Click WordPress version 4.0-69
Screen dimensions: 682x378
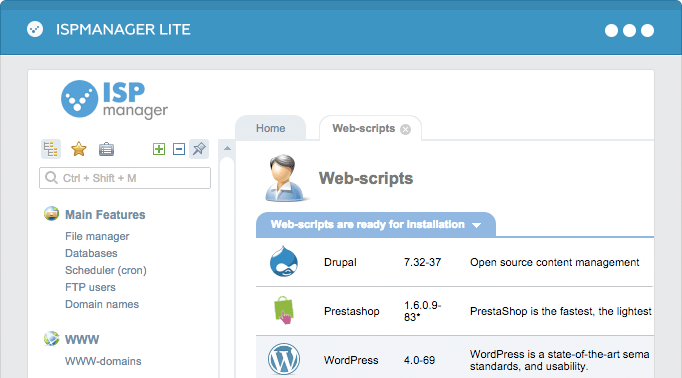(419, 360)
